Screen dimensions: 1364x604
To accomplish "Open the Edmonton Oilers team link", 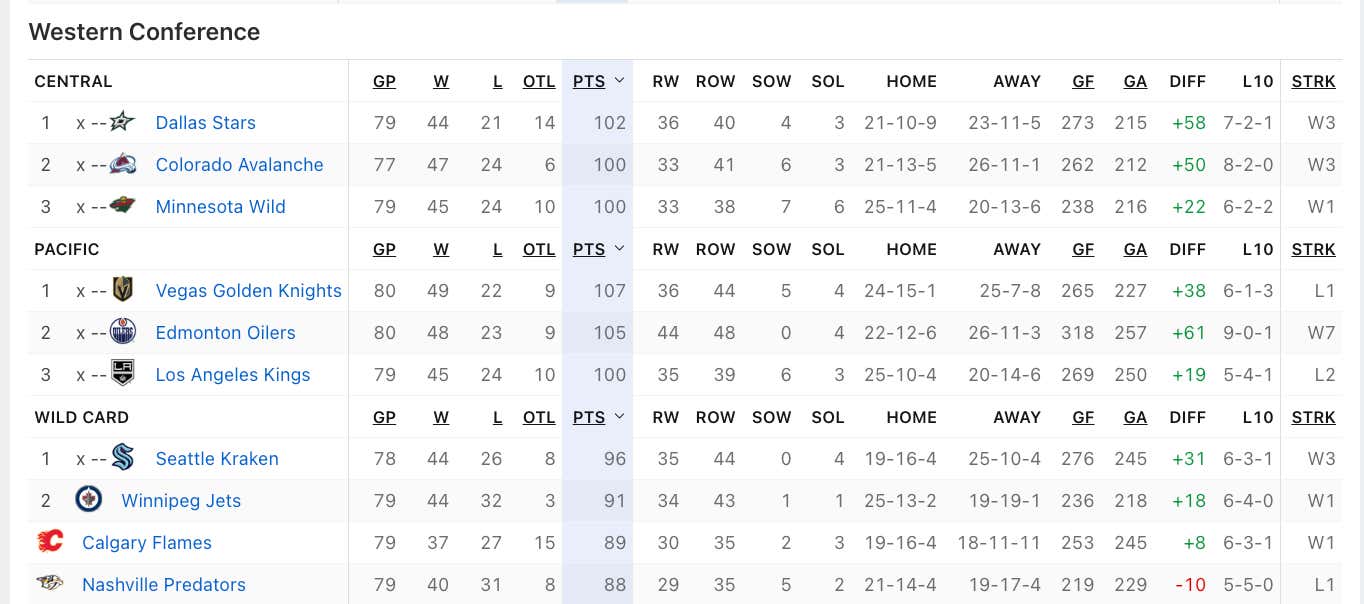I will 225,332.
